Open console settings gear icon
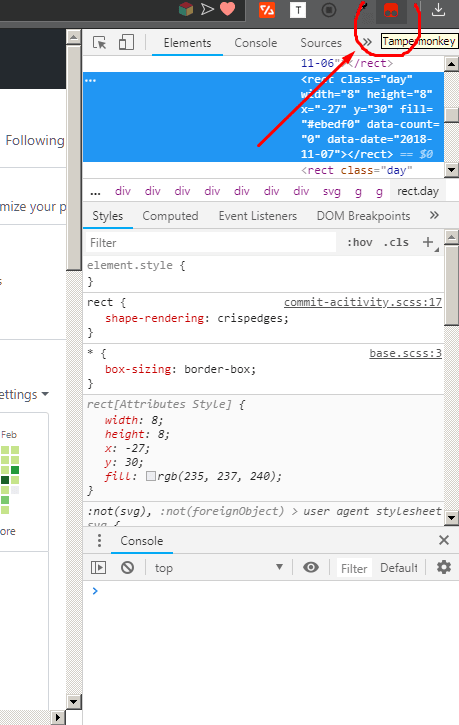Image resolution: width=459 pixels, height=725 pixels. click(444, 567)
